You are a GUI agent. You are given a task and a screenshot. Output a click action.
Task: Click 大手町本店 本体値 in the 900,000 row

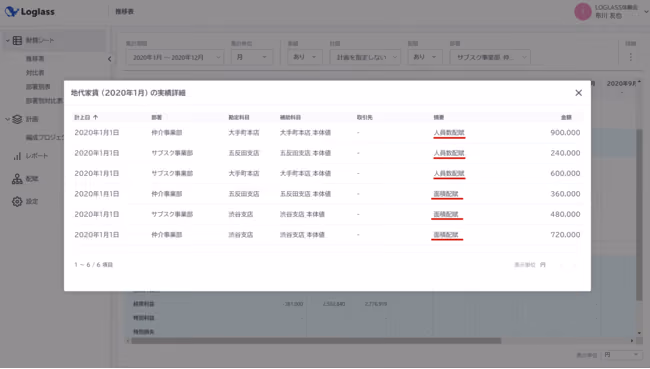click(305, 133)
